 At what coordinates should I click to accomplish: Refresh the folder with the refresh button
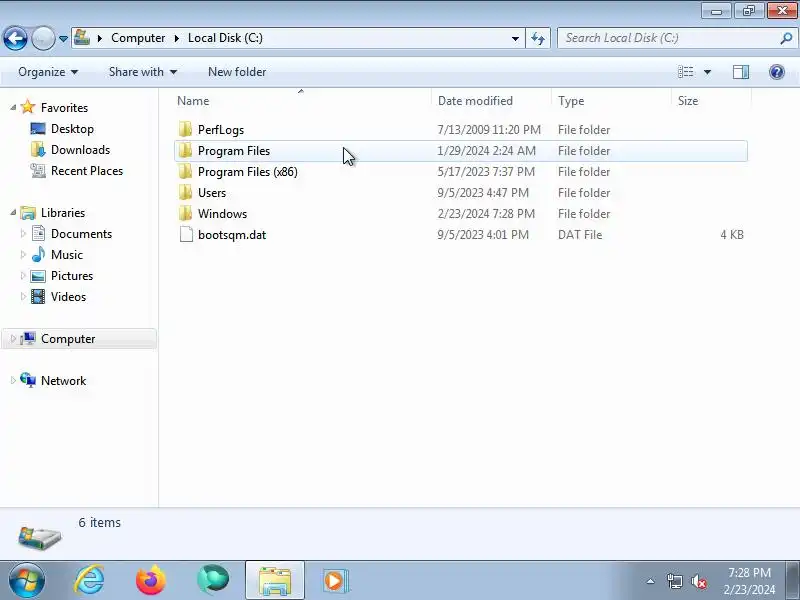(x=538, y=38)
